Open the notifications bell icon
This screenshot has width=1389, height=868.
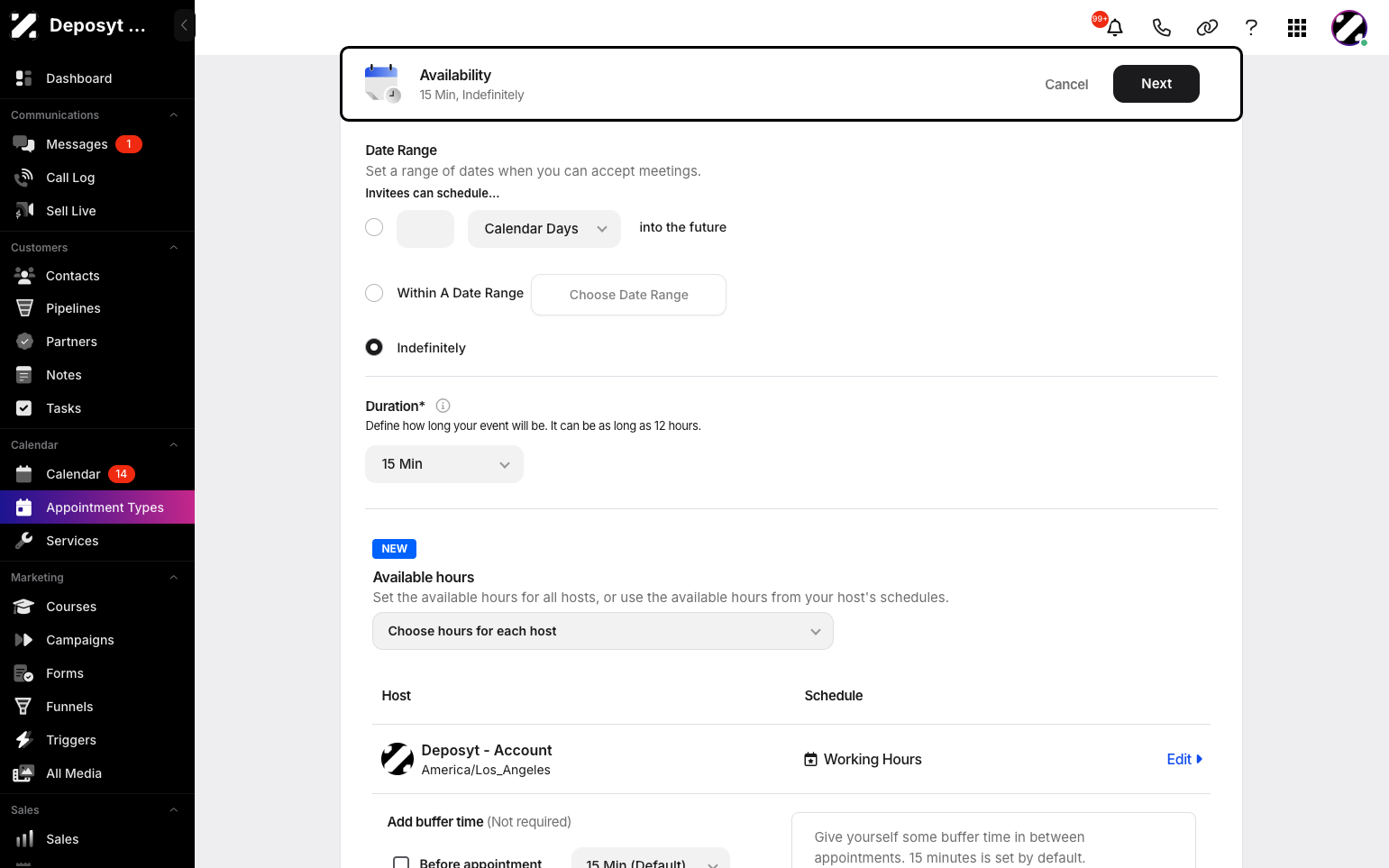point(1115,28)
